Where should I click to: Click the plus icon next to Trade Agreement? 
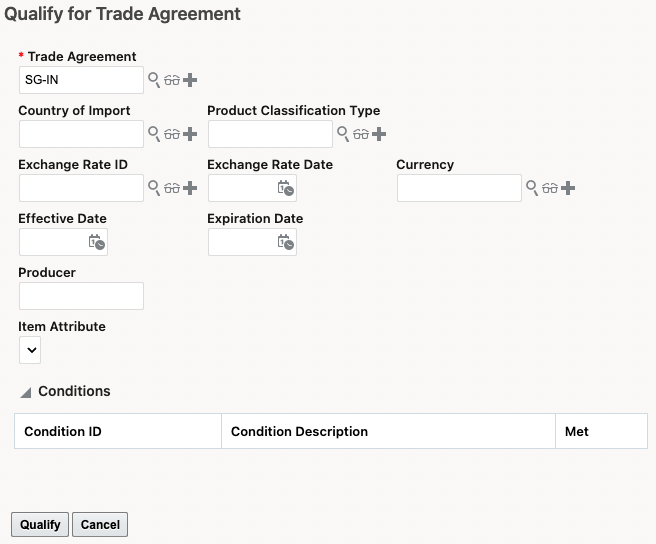click(190, 80)
